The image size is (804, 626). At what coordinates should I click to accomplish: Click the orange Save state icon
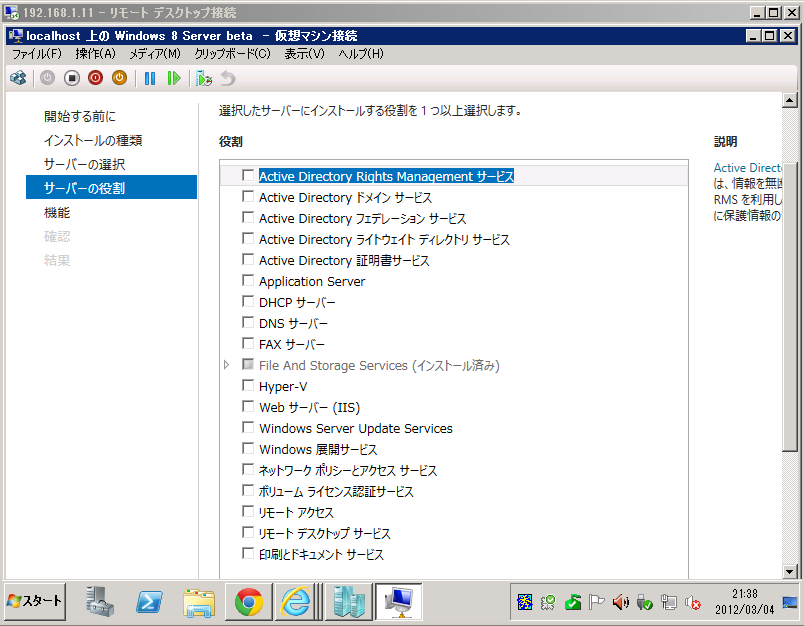(x=119, y=78)
